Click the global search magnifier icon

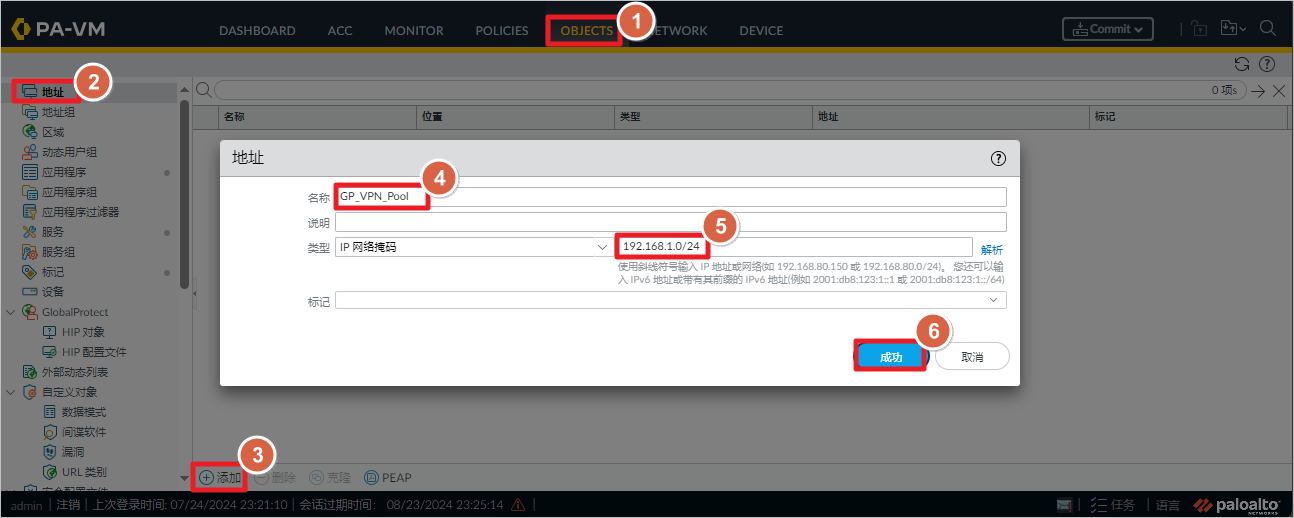coord(1268,29)
